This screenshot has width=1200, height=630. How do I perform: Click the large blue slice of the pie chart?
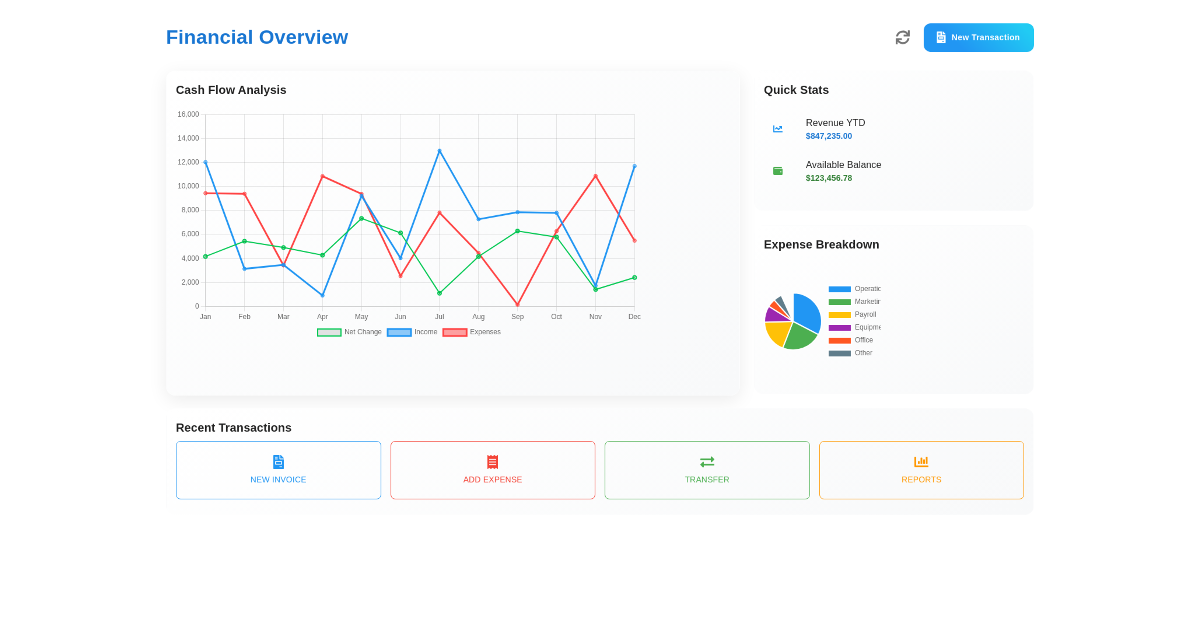(x=808, y=311)
